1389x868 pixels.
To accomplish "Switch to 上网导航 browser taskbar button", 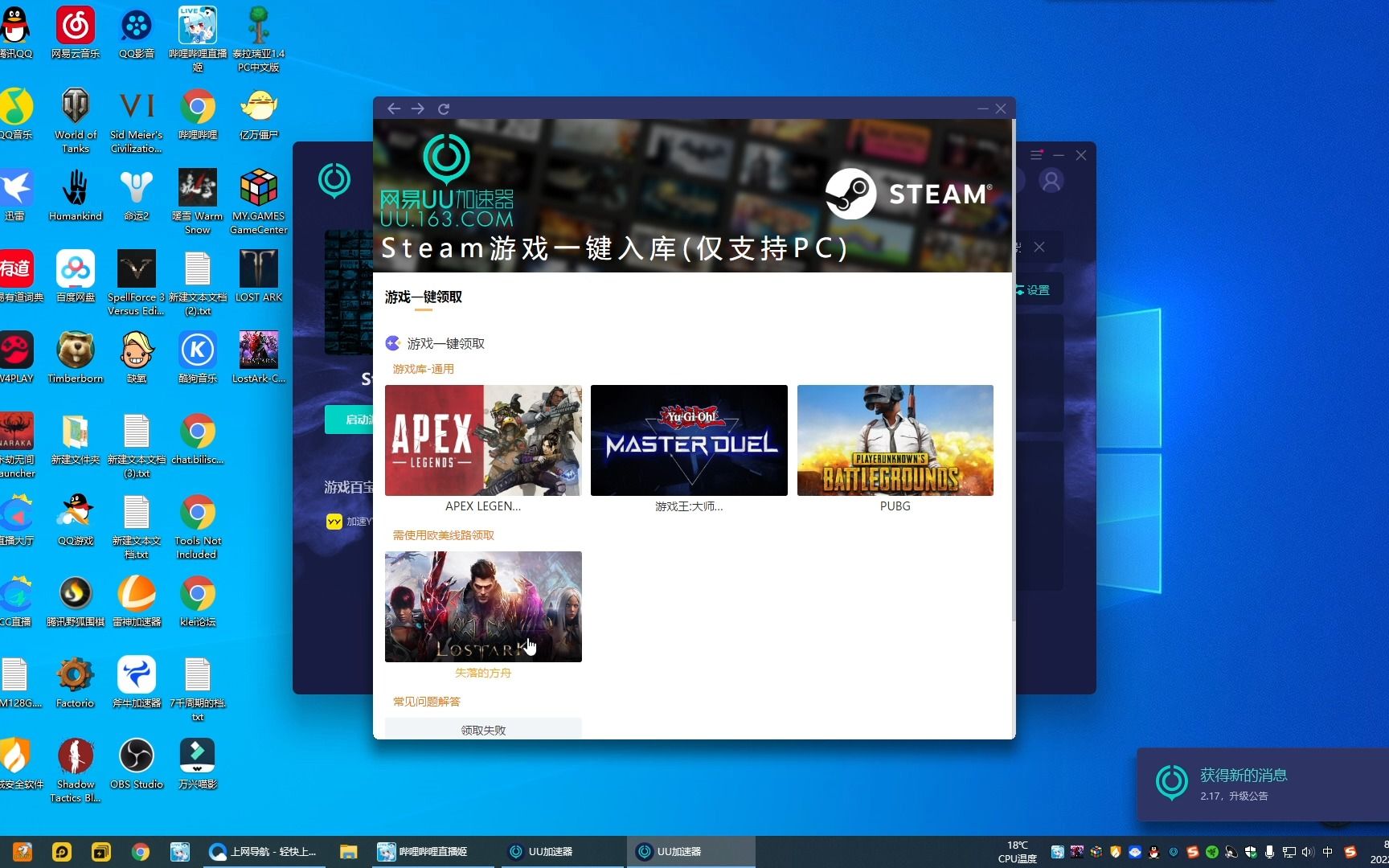I will pos(264,852).
